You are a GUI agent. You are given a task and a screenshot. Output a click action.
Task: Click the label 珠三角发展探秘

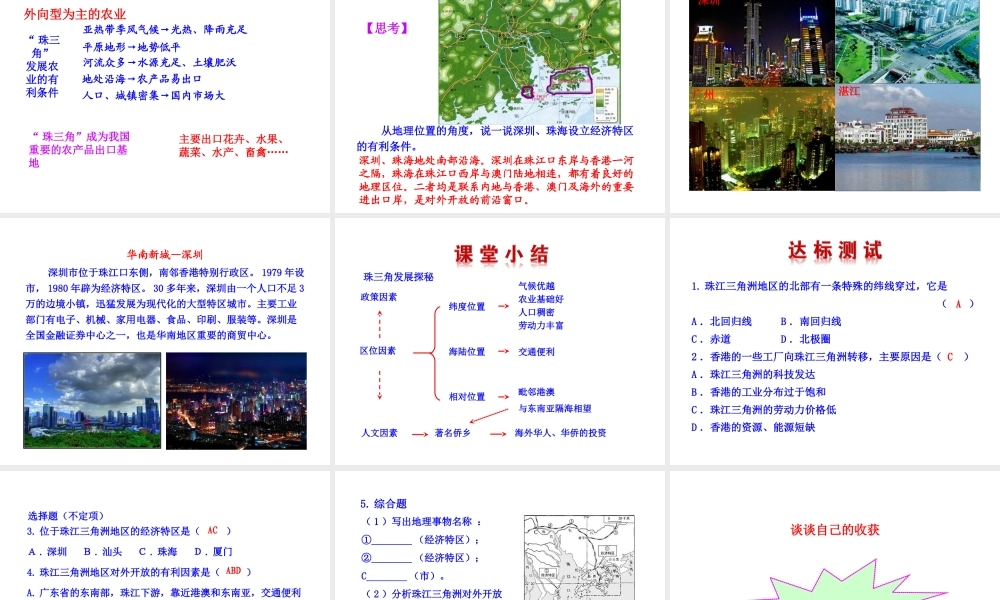(399, 277)
